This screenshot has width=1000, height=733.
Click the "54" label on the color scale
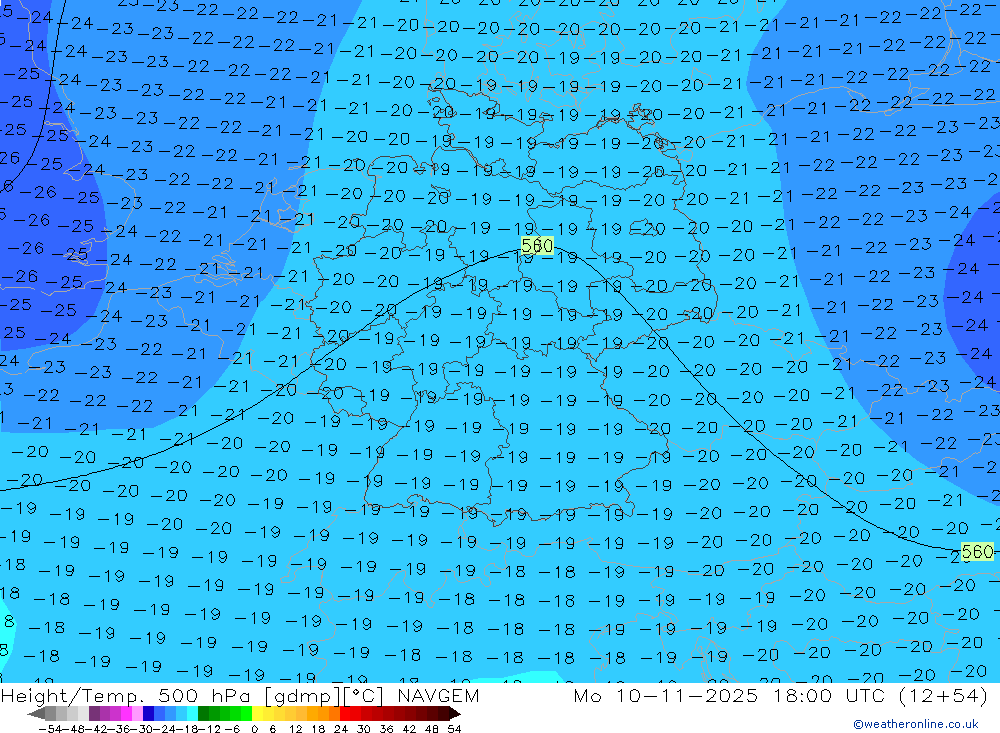click(x=454, y=729)
